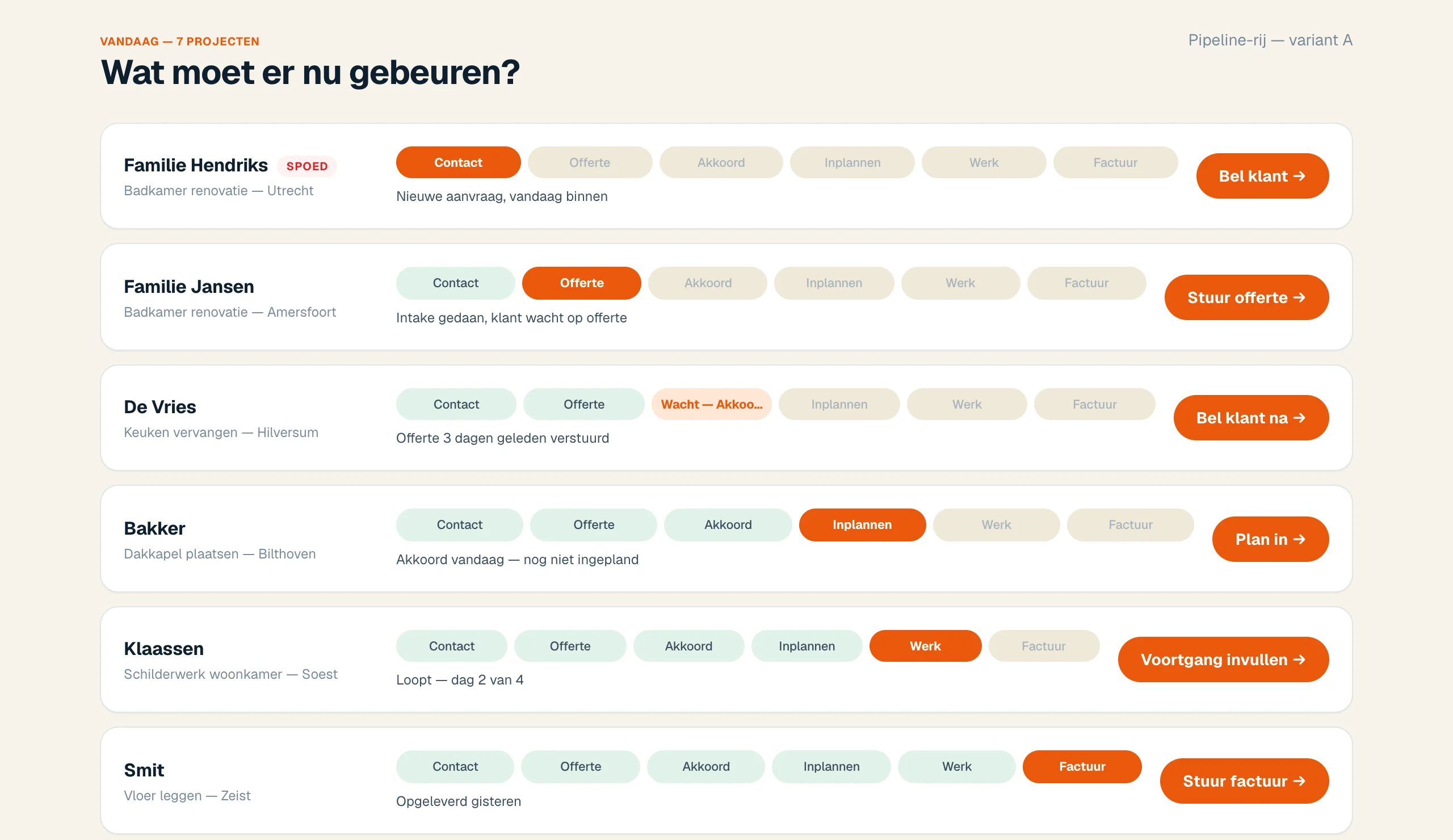
Task: Click the 'VANDAAG — 7 PROJECTEN' heading label
Action: pos(180,41)
